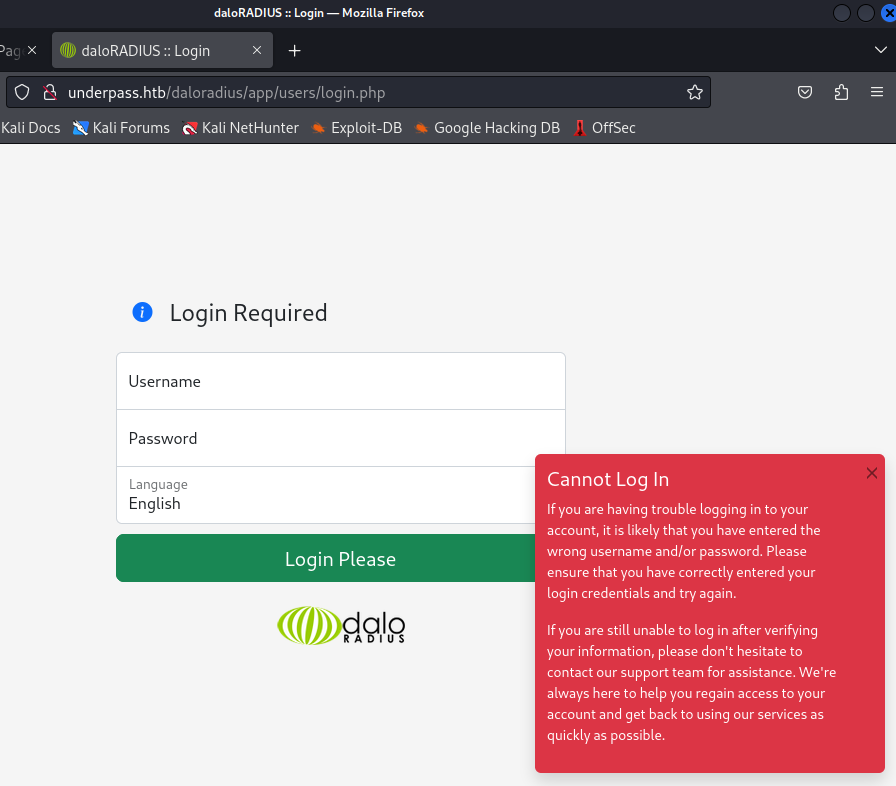Viewport: 896px width, 786px height.
Task: Dismiss the Cannot Log In alert
Action: [871, 473]
